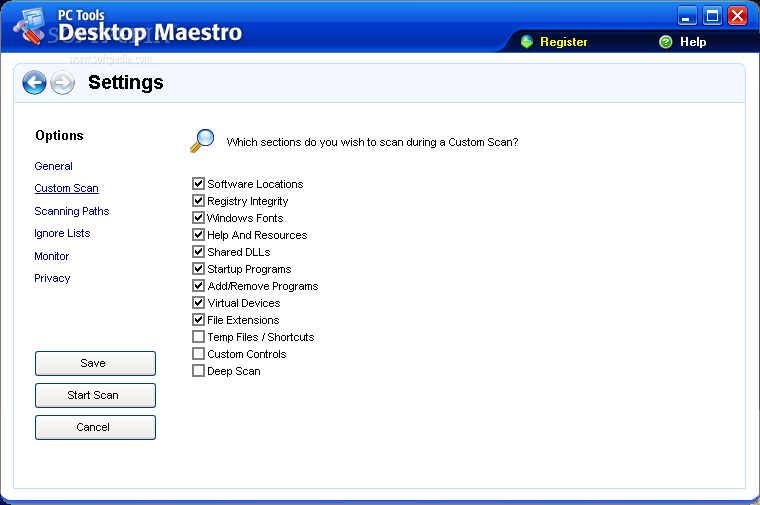
Task: Uncheck Virtual Devices option
Action: (198, 302)
